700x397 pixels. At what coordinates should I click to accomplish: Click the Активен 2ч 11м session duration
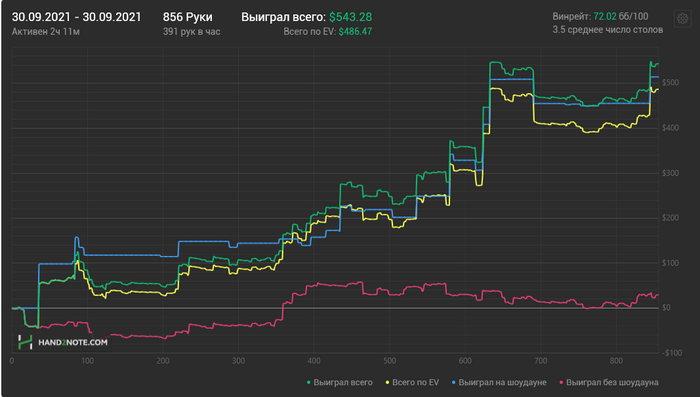[x=46, y=32]
